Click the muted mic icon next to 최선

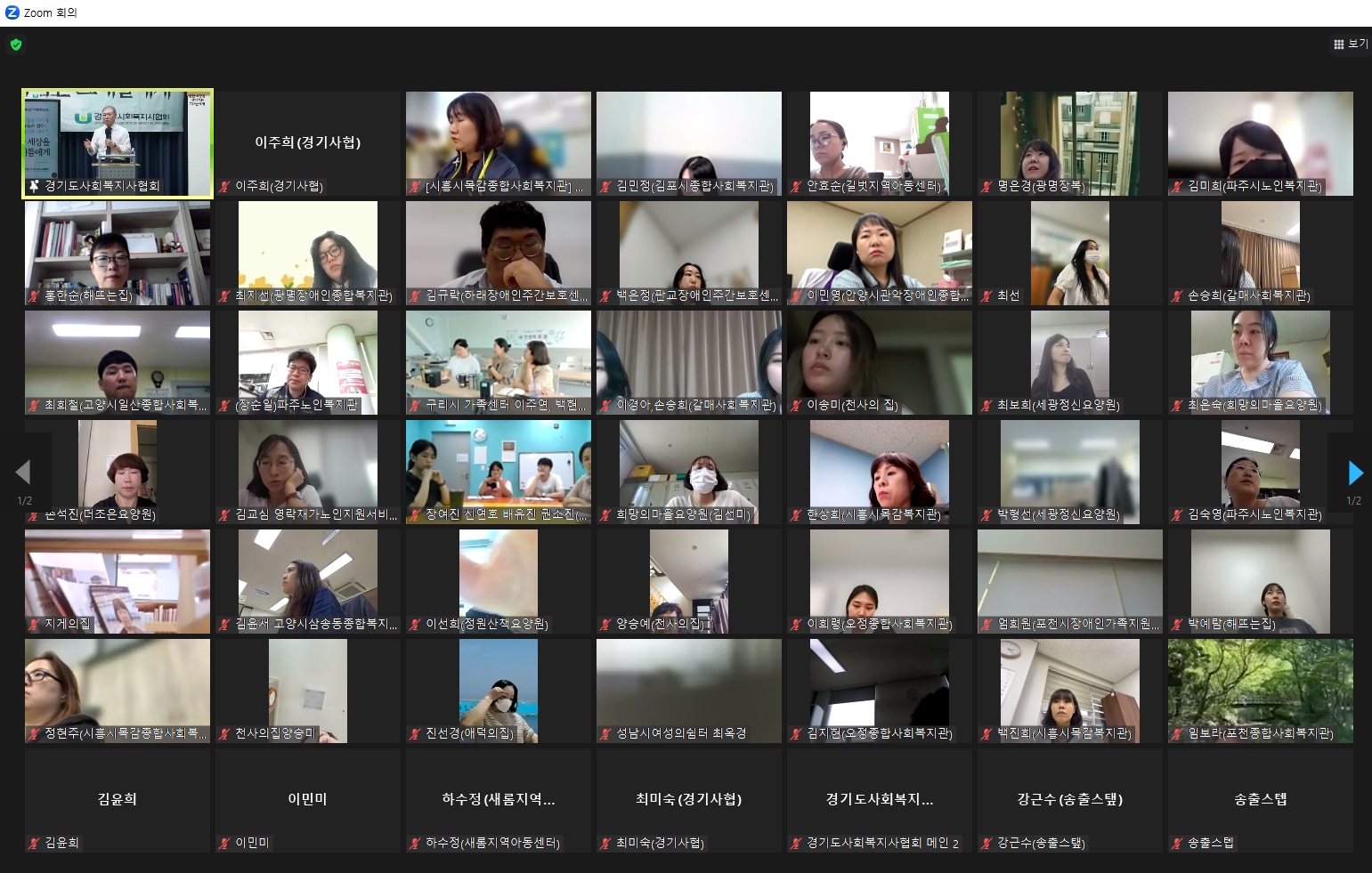click(x=986, y=295)
